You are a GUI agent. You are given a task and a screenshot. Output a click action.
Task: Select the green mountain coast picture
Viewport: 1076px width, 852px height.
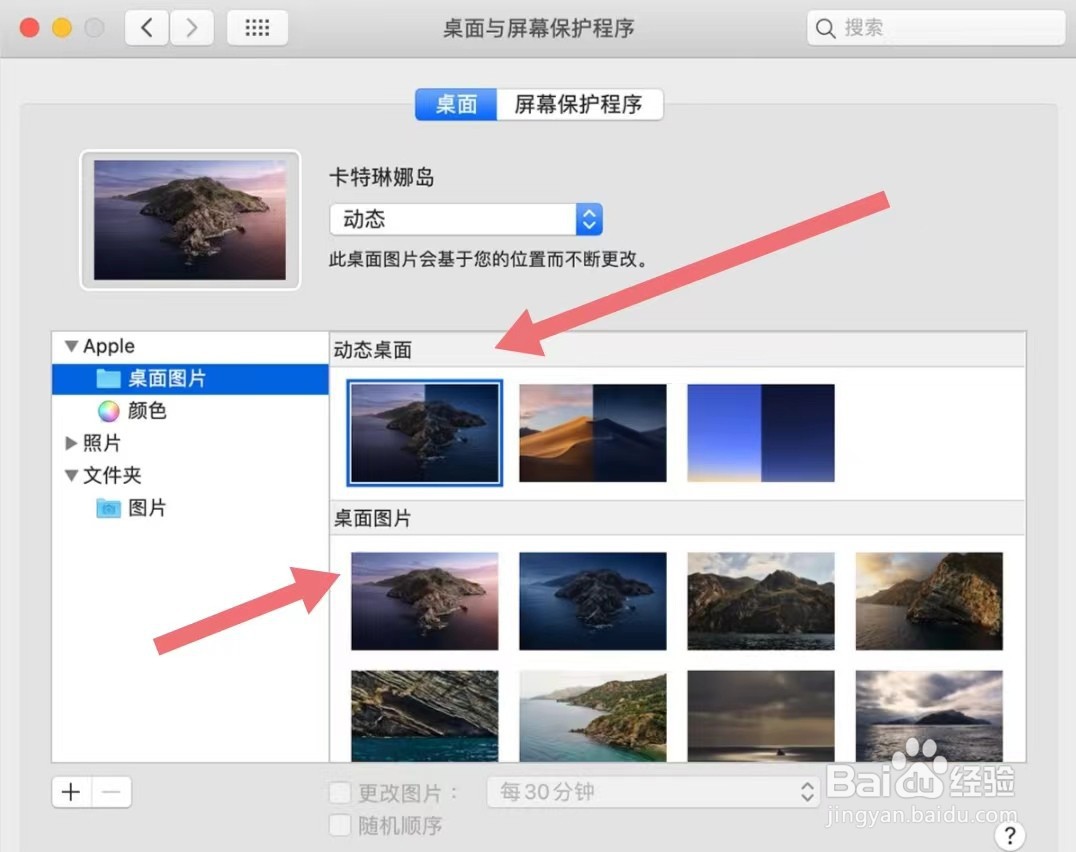[x=761, y=601]
